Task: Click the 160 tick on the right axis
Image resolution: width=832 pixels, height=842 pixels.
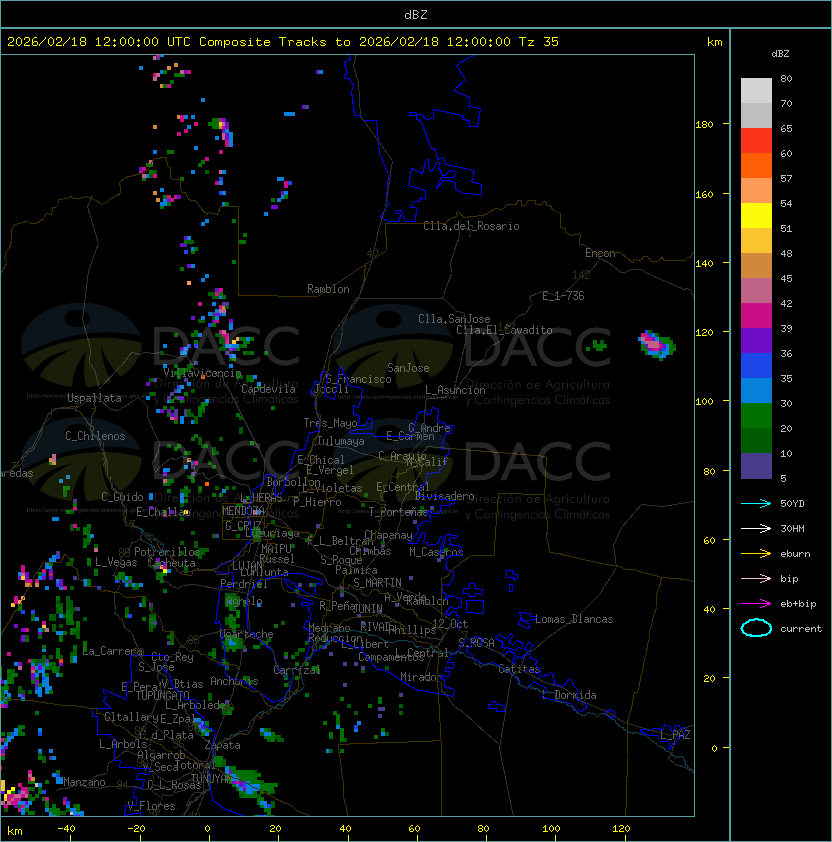Action: (x=704, y=194)
